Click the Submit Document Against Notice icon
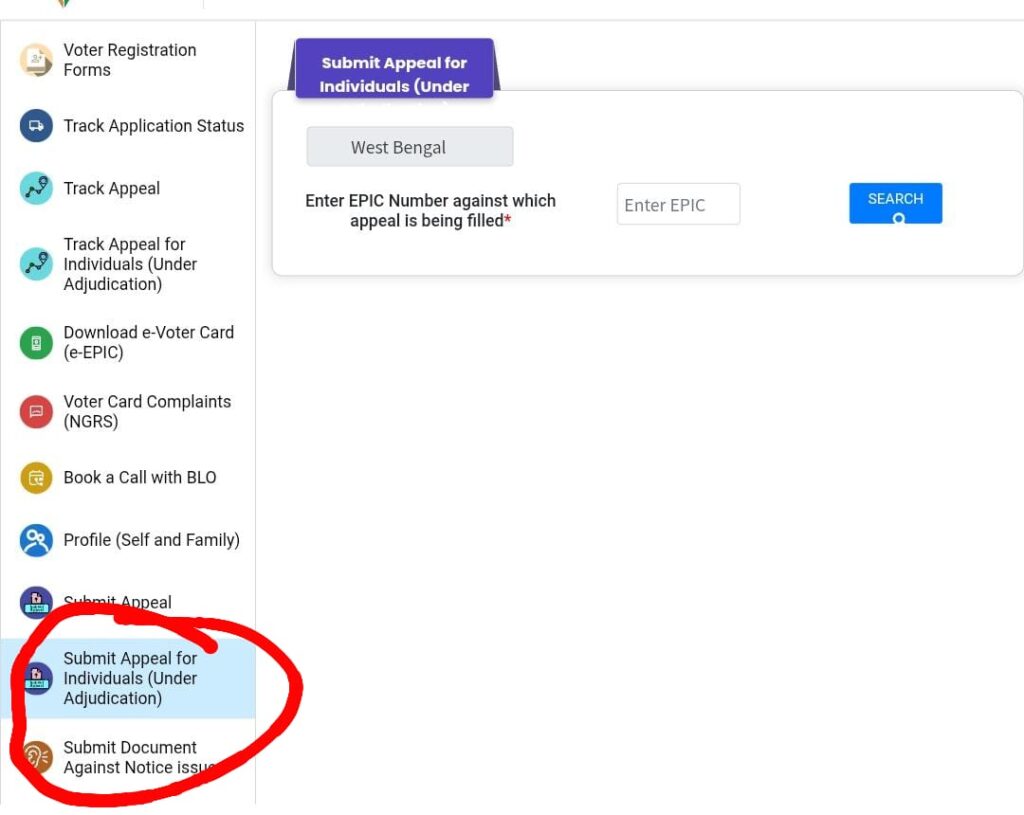Image resolution: width=1024 pixels, height=815 pixels. (x=36, y=757)
